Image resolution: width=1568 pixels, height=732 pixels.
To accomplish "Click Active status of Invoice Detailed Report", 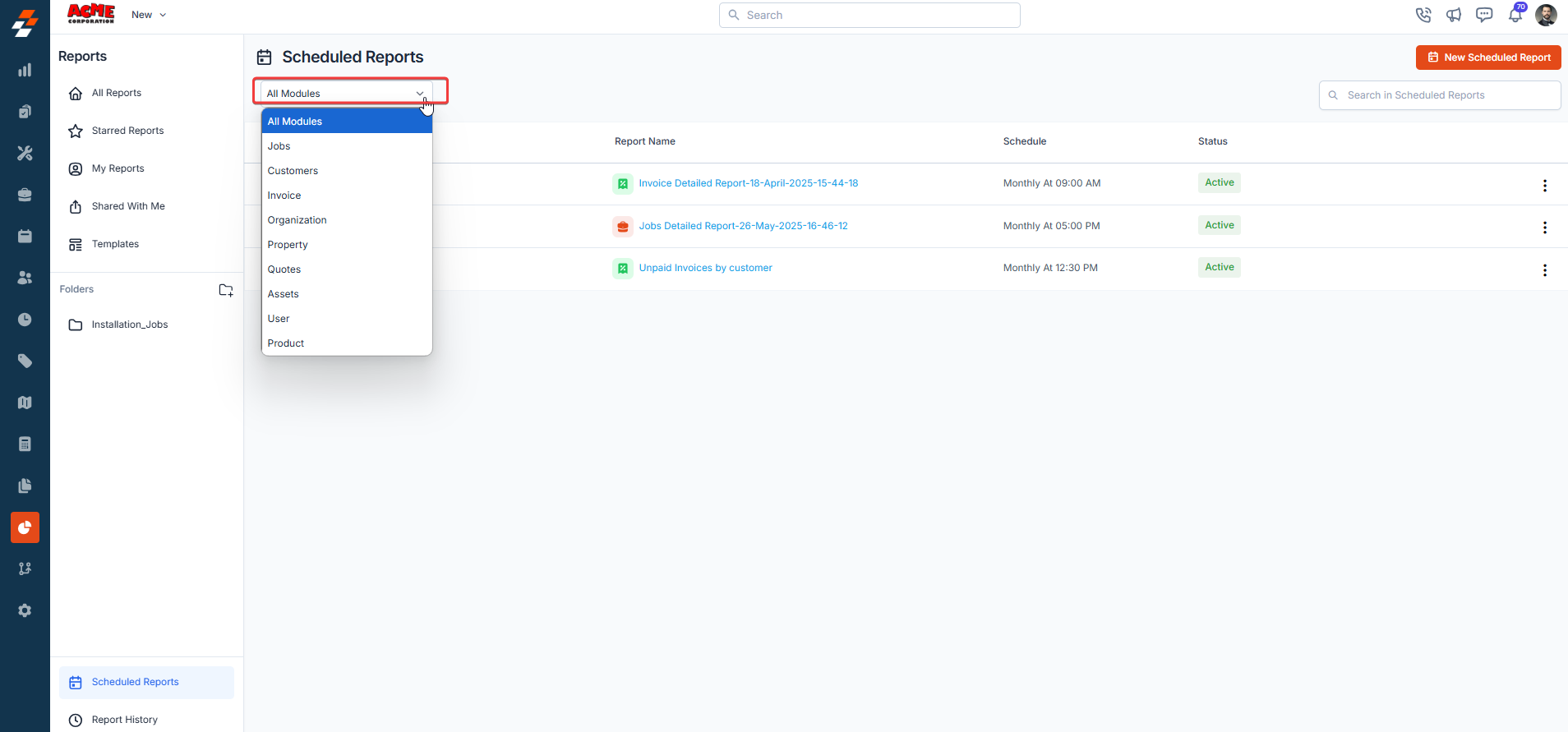I will [1220, 182].
